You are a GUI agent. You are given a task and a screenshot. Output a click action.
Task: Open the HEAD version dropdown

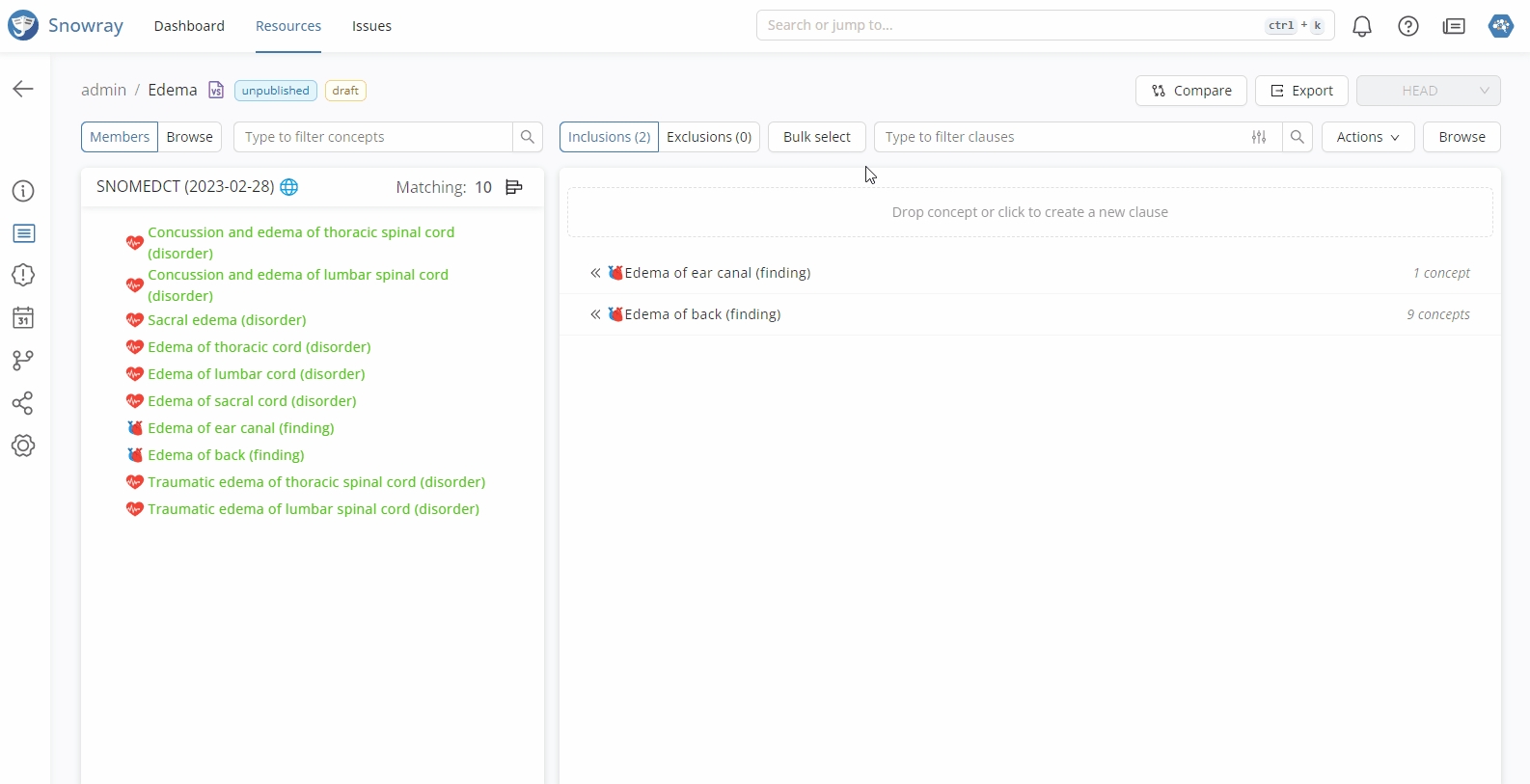click(x=1428, y=91)
